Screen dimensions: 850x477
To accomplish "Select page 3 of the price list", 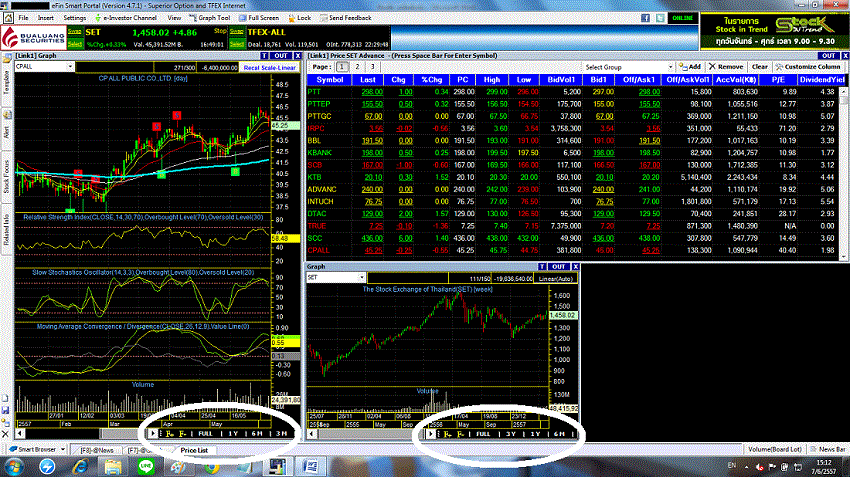I will pos(372,67).
